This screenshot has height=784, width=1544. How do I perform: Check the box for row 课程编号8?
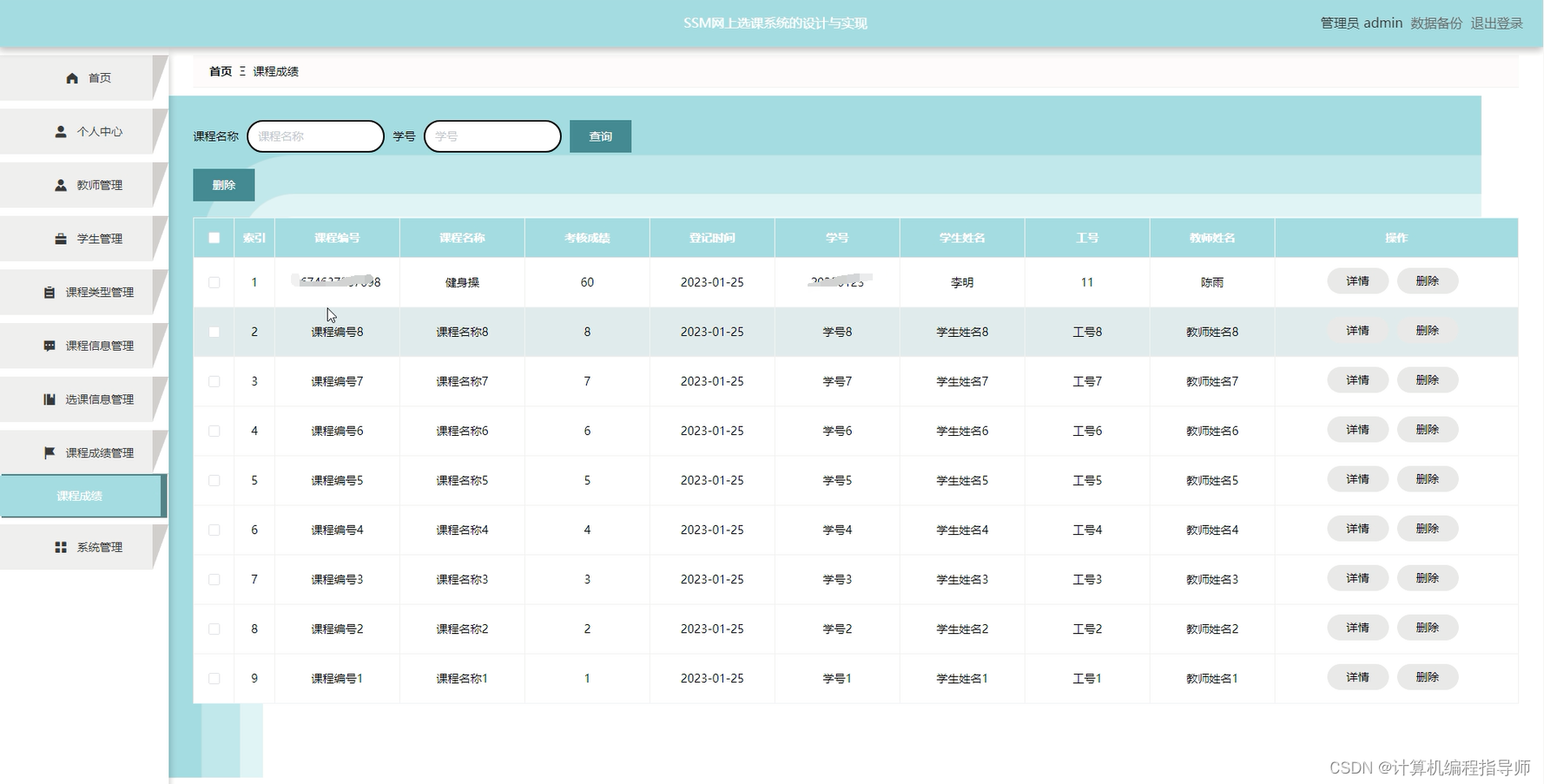[214, 332]
